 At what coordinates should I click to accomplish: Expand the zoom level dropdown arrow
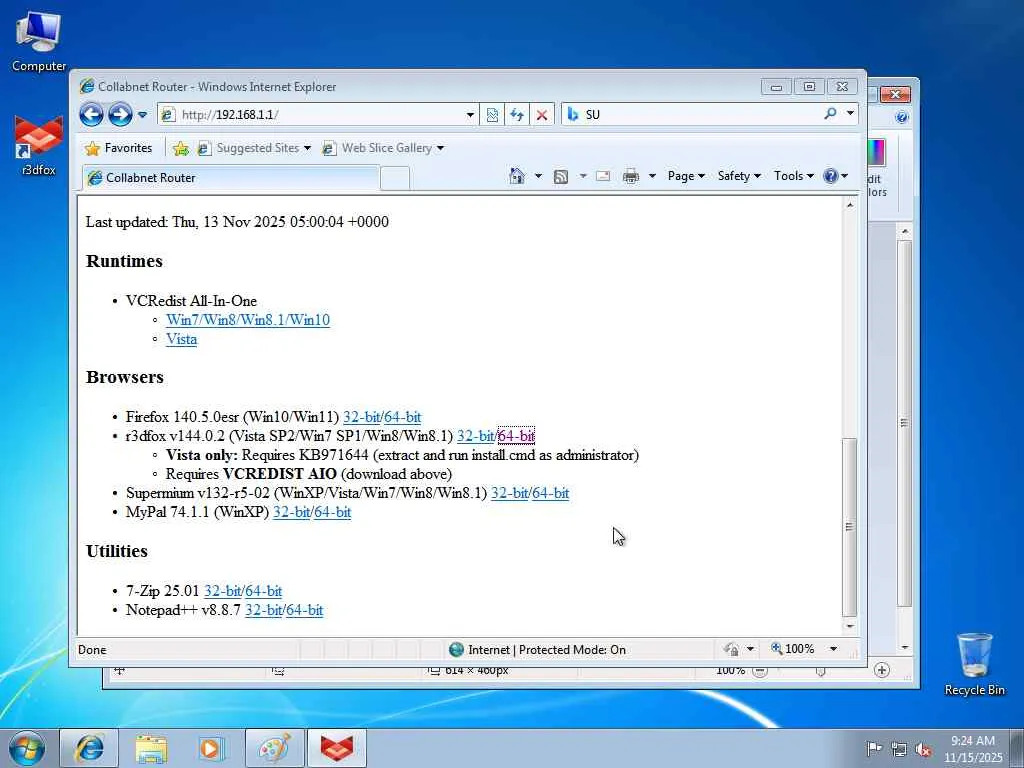coord(833,649)
